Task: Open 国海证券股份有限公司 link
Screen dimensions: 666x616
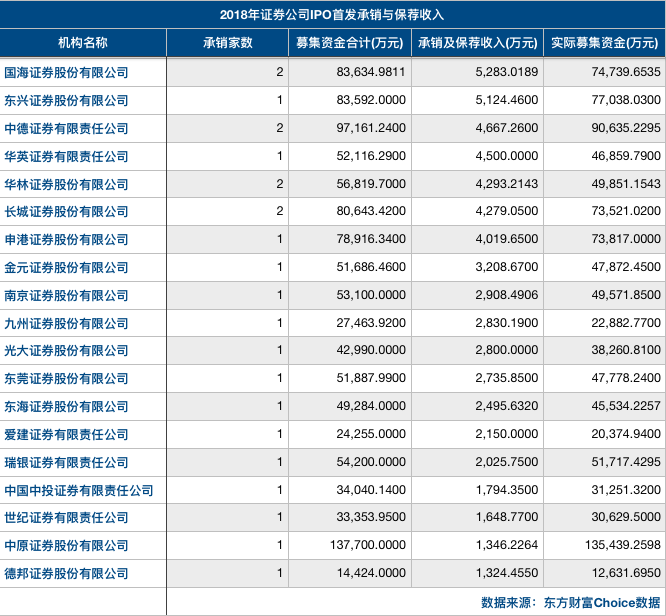Action: coord(66,73)
